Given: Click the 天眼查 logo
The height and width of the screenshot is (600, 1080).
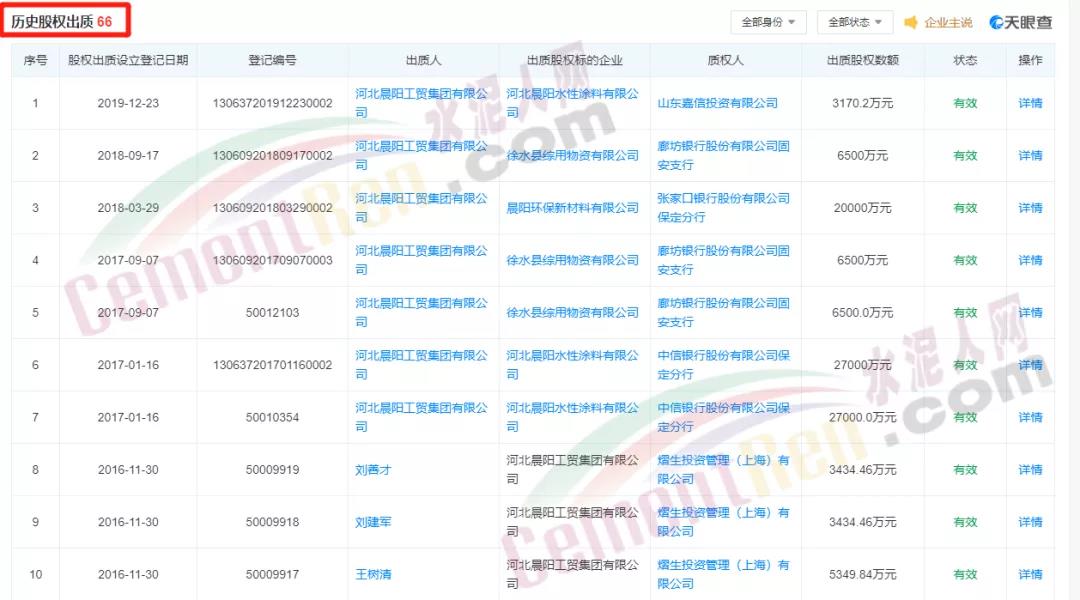Looking at the screenshot, I should coord(1021,22).
